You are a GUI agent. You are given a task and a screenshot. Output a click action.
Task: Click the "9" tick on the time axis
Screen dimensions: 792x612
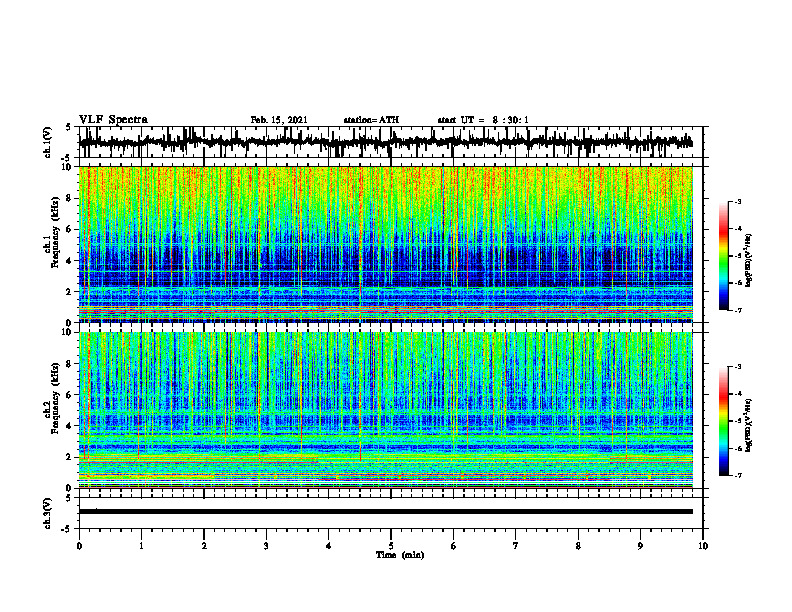click(640, 546)
